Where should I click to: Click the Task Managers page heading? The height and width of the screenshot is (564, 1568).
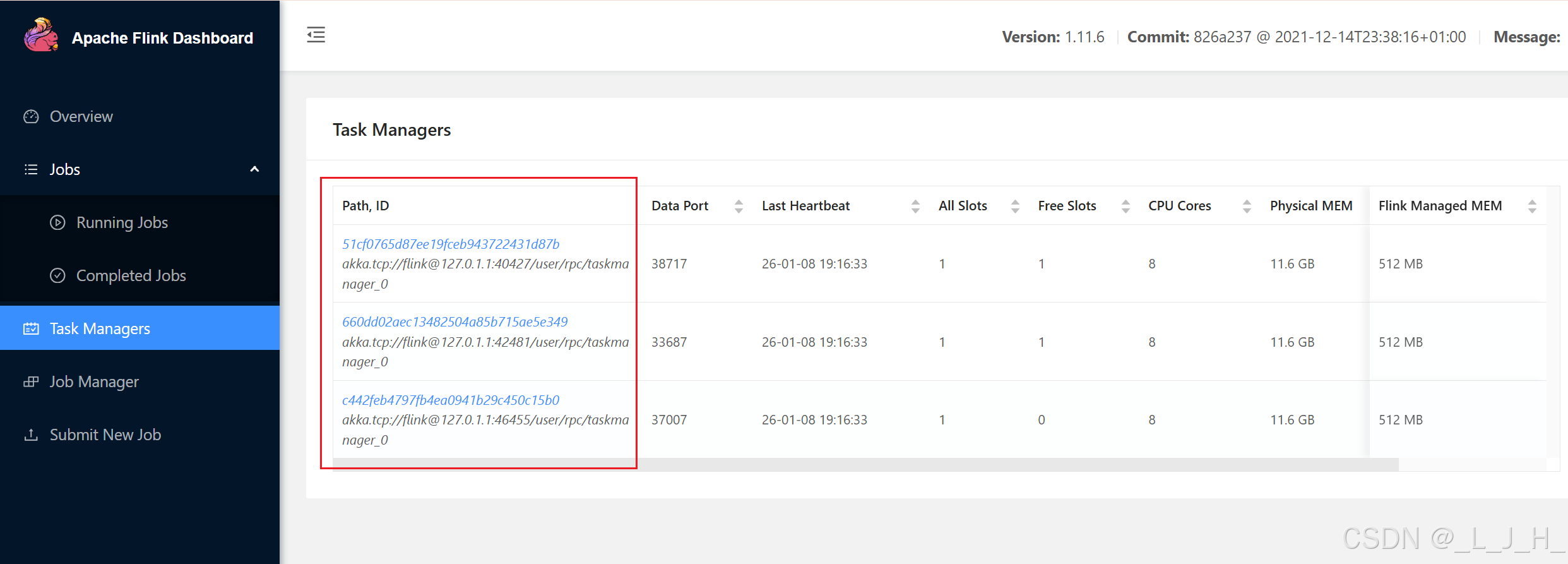tap(391, 129)
